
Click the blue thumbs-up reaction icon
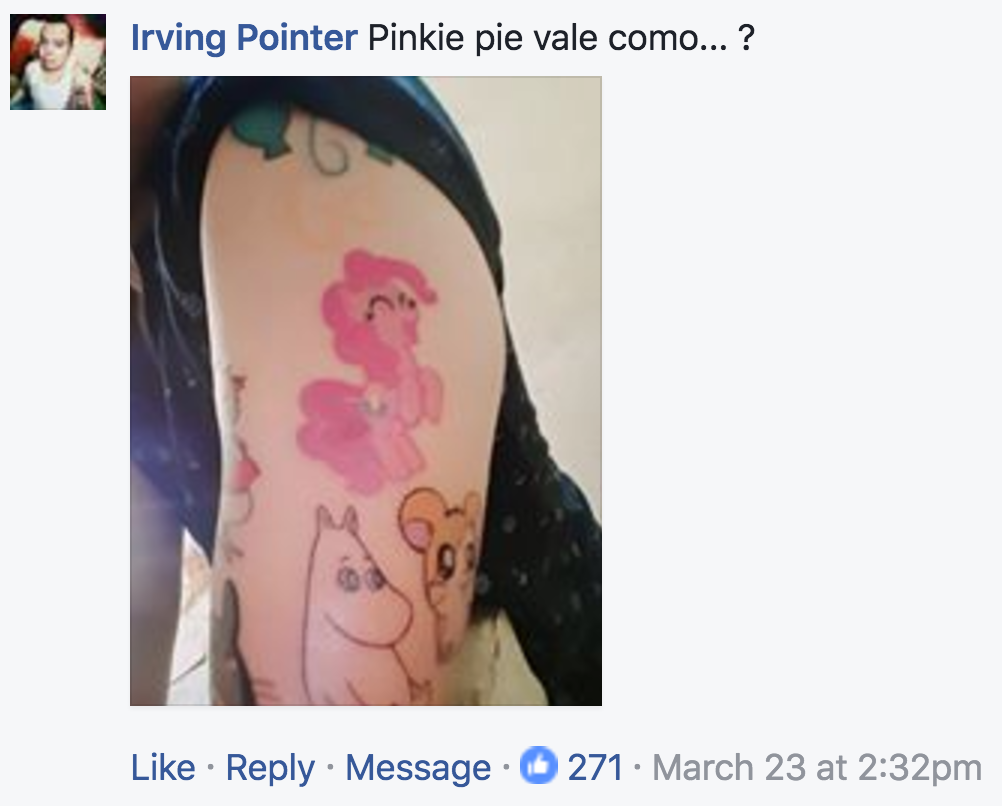coord(538,767)
